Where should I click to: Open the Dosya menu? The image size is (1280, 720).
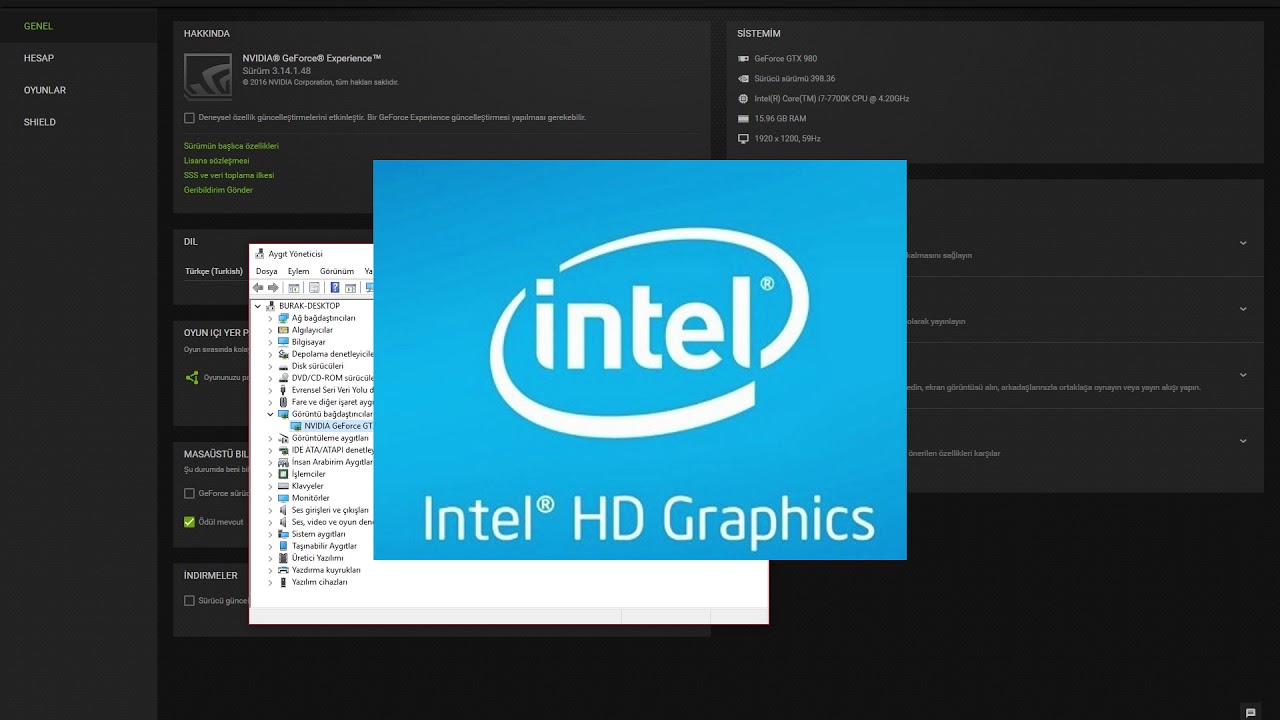tap(266, 271)
